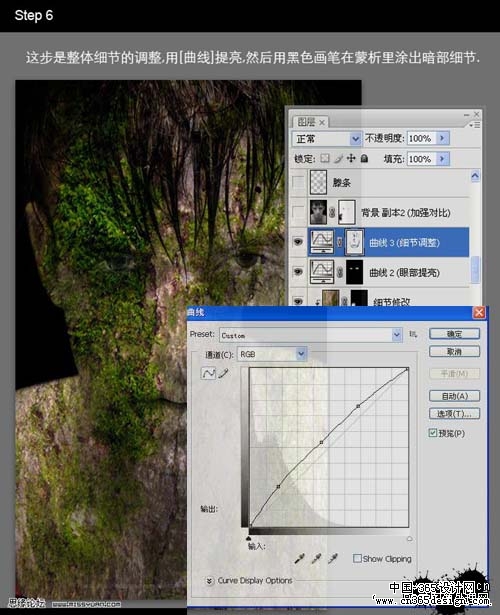Pick the black point eyedropper

300,559
